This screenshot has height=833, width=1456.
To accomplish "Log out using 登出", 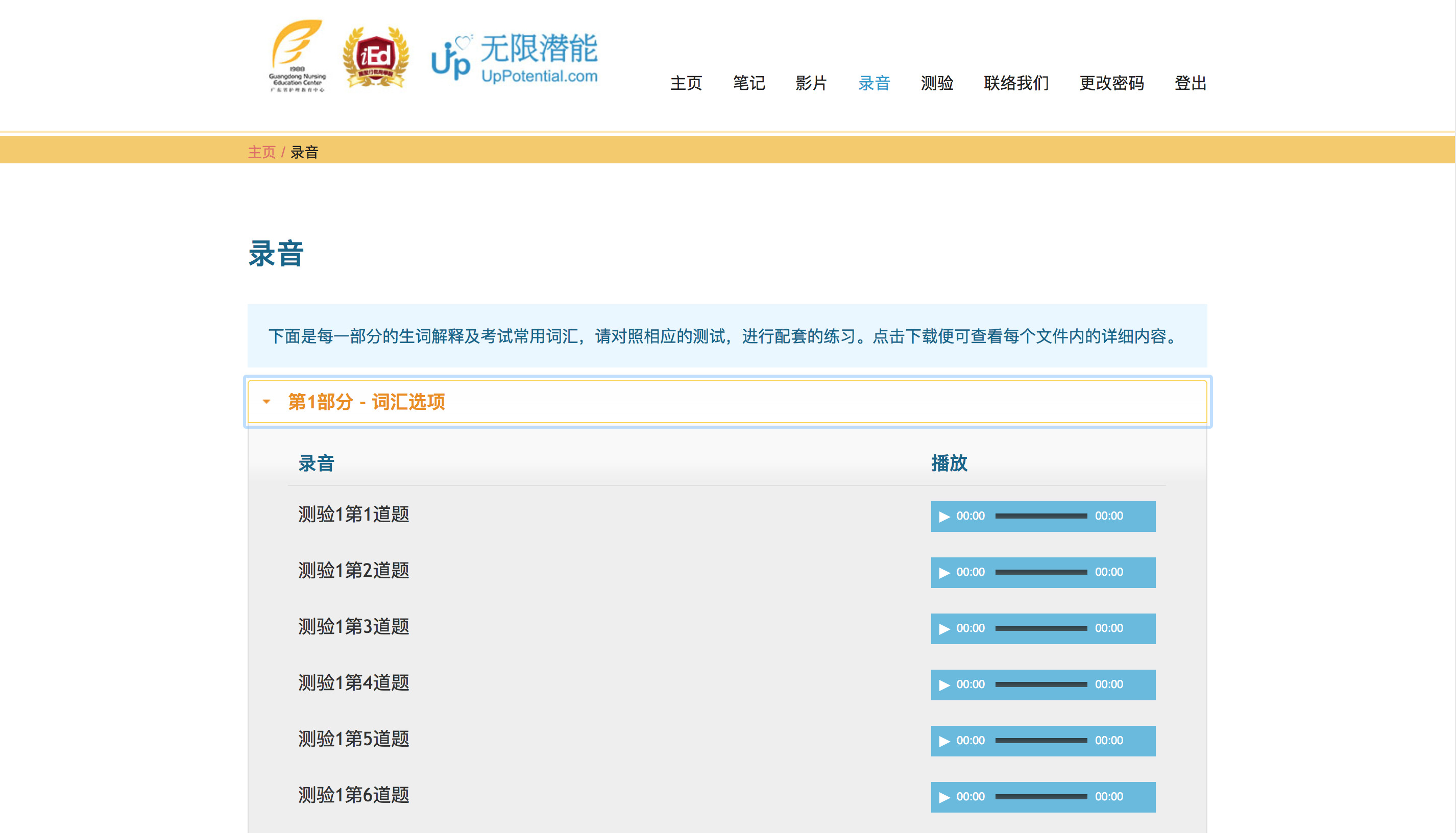I will coord(1190,84).
